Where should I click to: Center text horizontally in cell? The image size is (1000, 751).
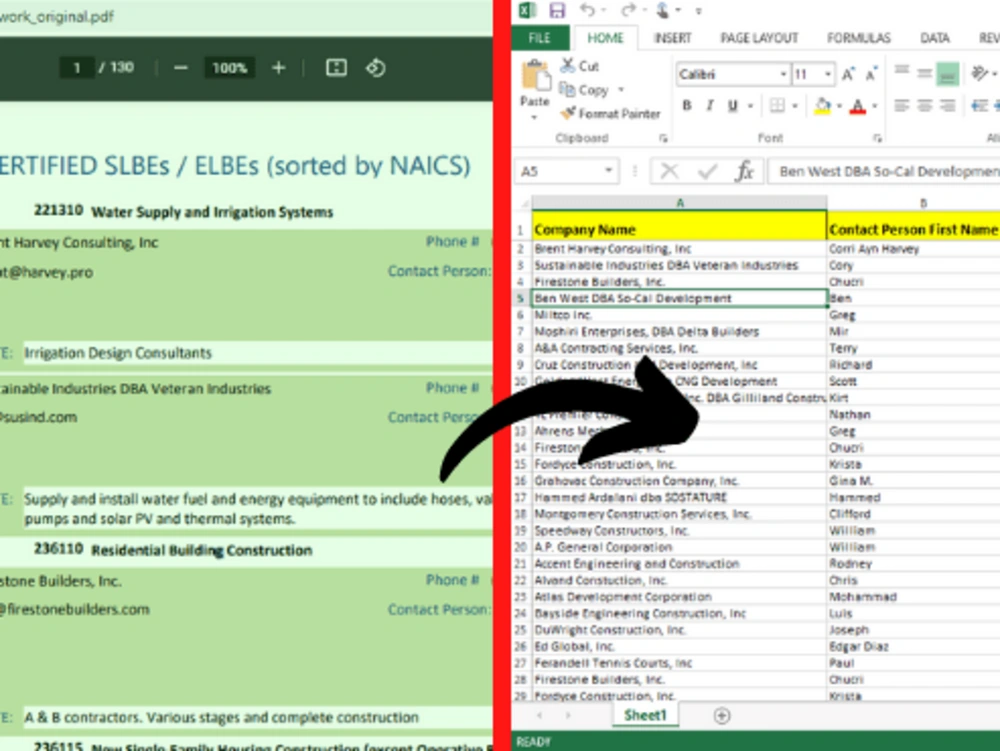pos(924,106)
